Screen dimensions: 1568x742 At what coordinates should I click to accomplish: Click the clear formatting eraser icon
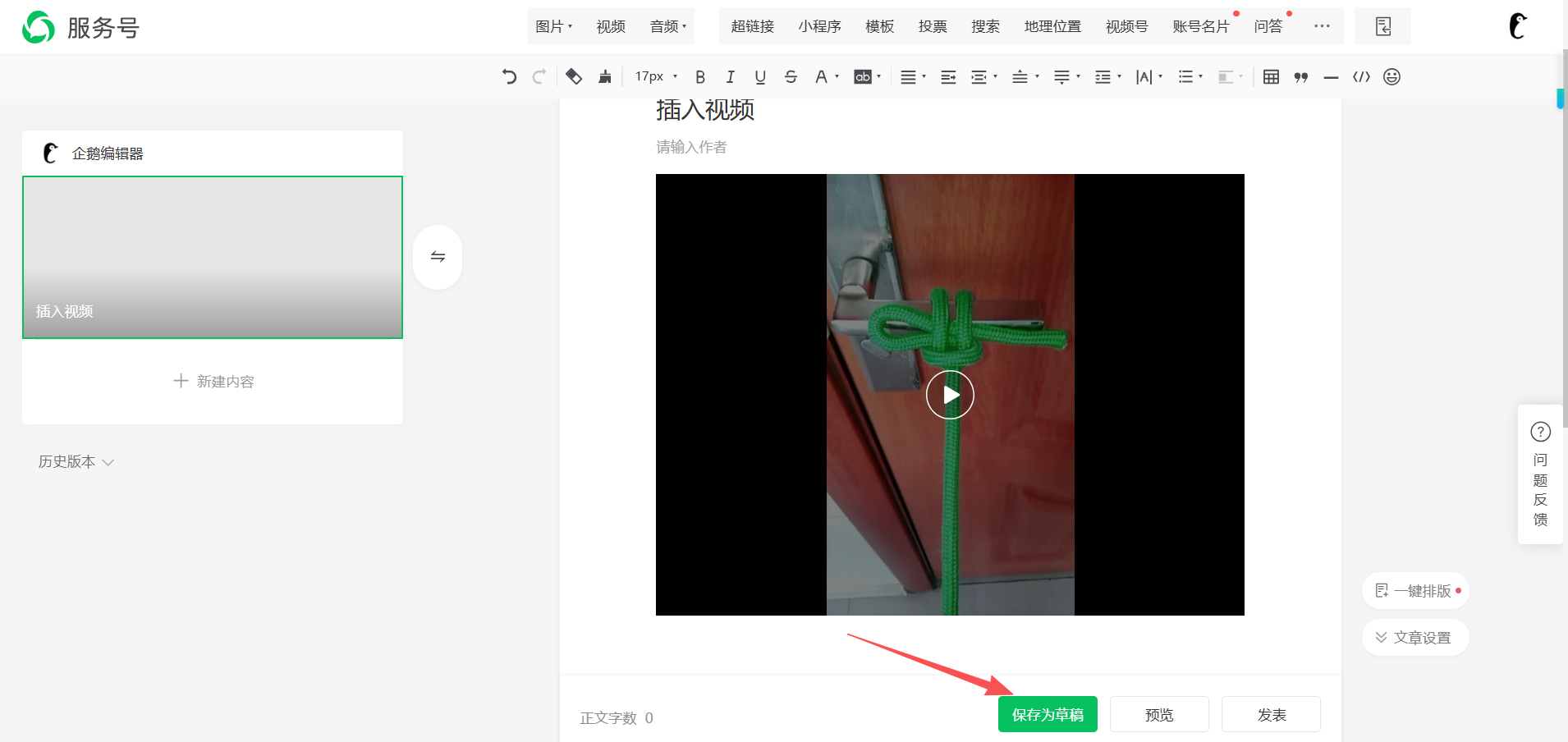(574, 77)
